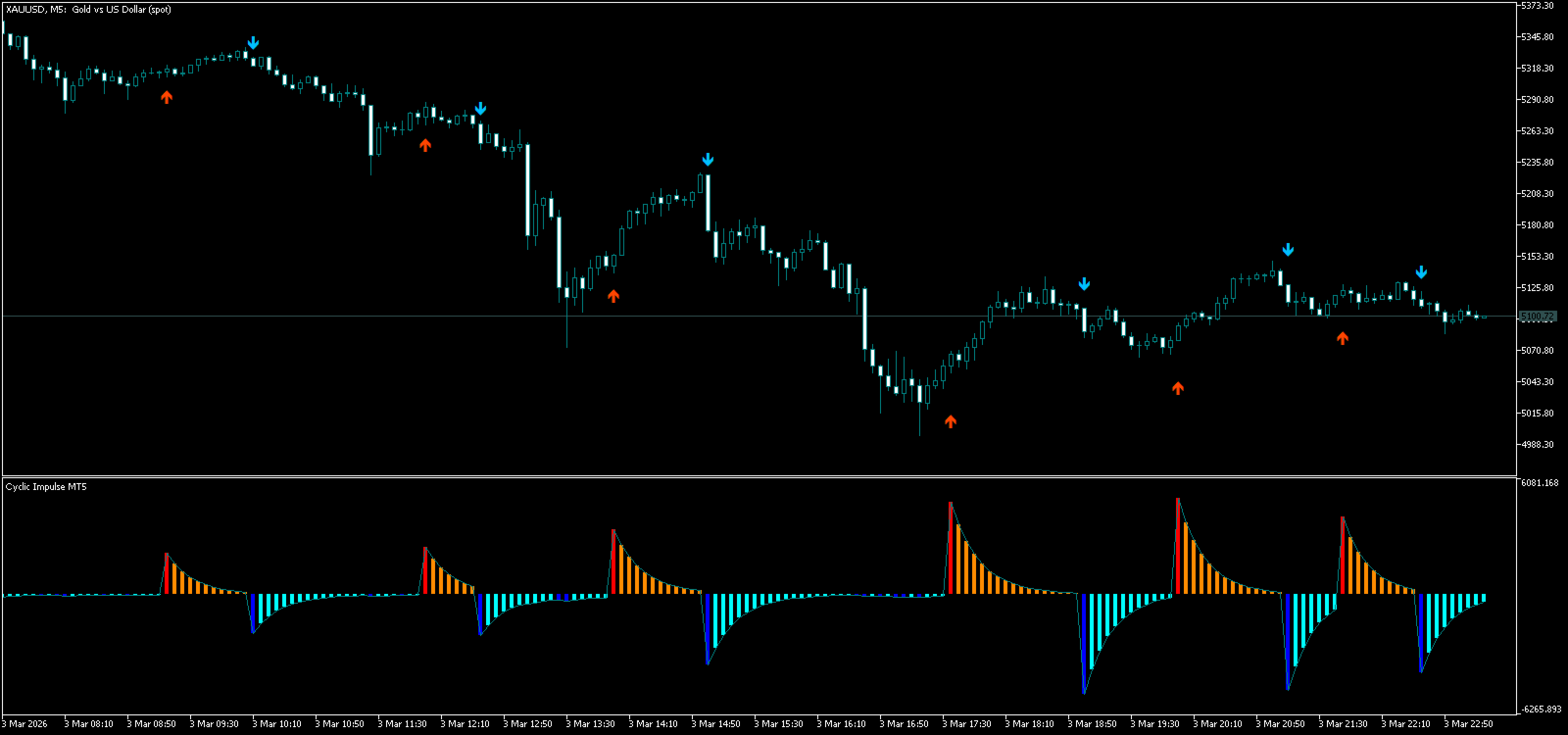Select the 3 Mar 18:50 time label
The height and width of the screenshot is (735, 1568).
(1093, 724)
